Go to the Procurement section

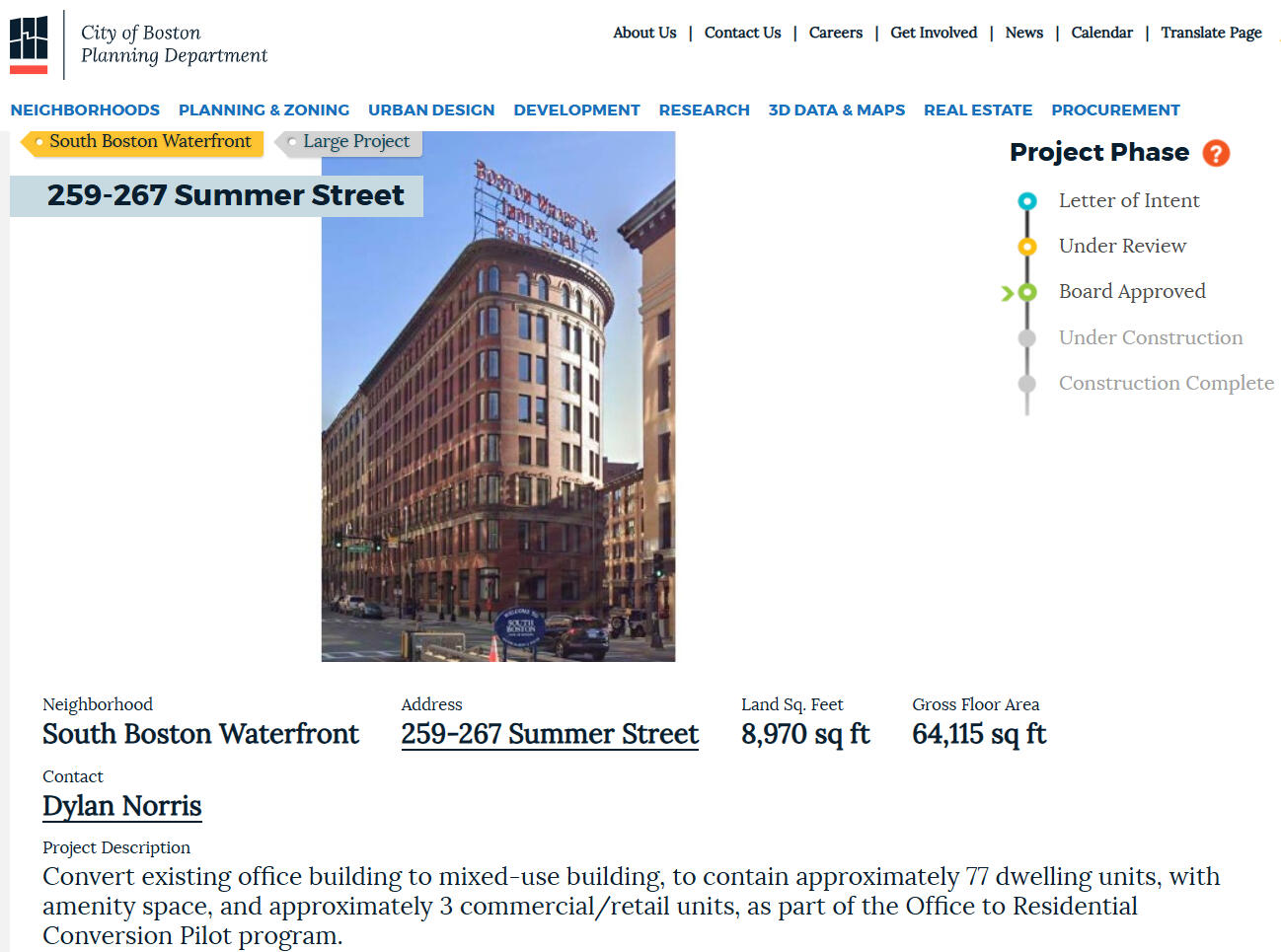point(1115,110)
